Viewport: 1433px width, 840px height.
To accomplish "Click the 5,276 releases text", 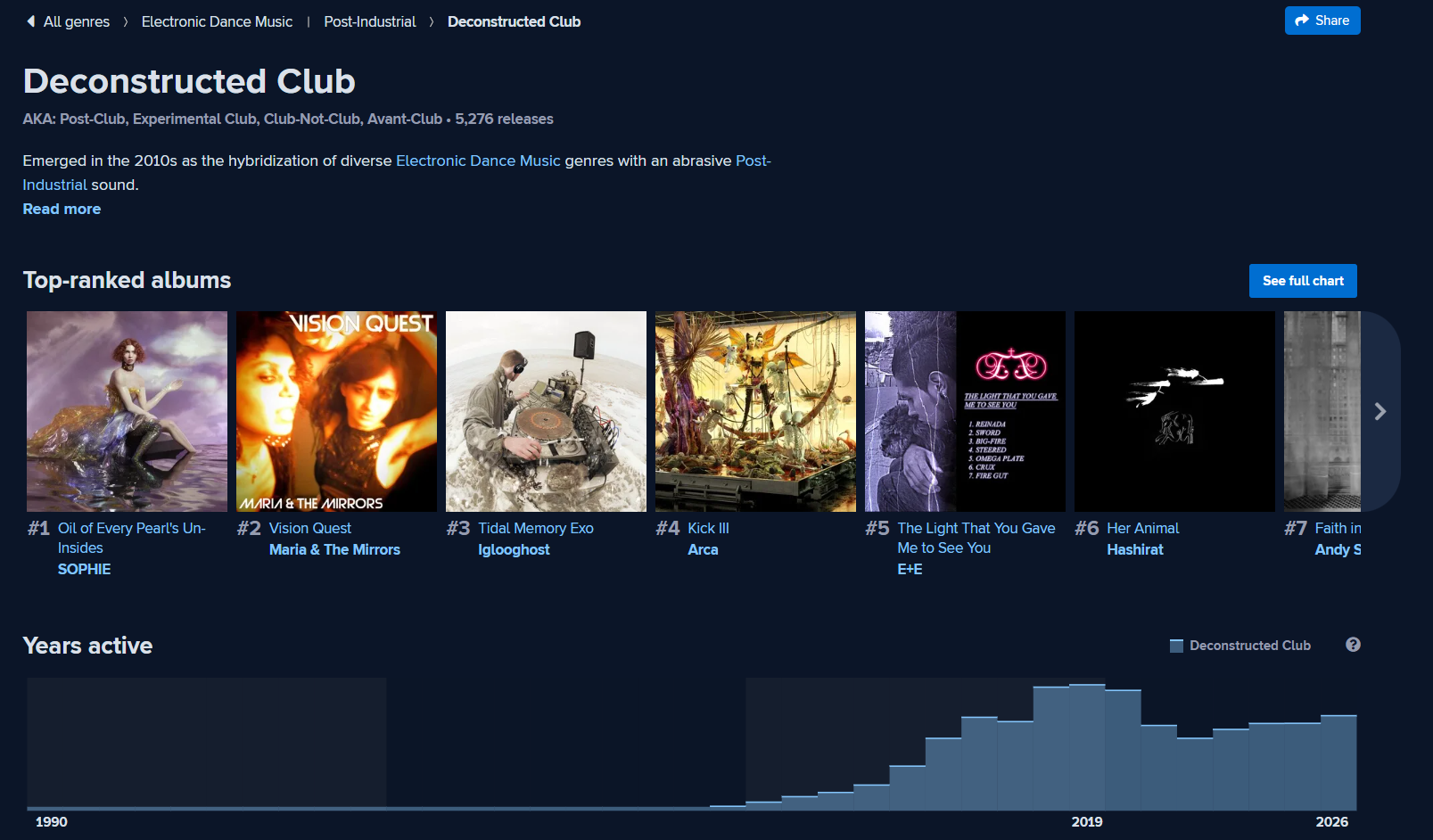I will coord(504,119).
